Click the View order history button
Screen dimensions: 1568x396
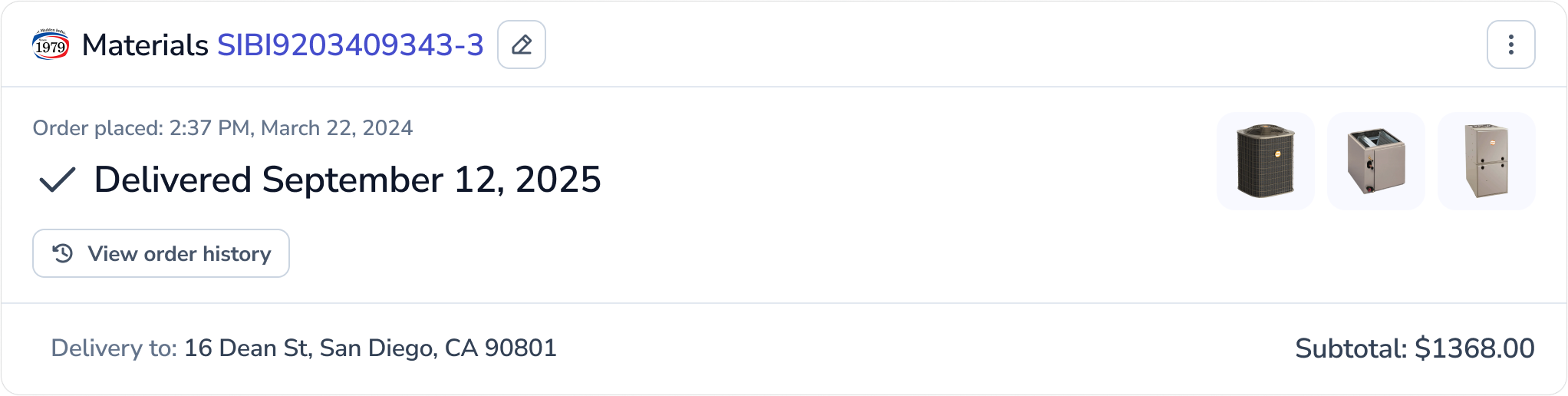click(161, 253)
